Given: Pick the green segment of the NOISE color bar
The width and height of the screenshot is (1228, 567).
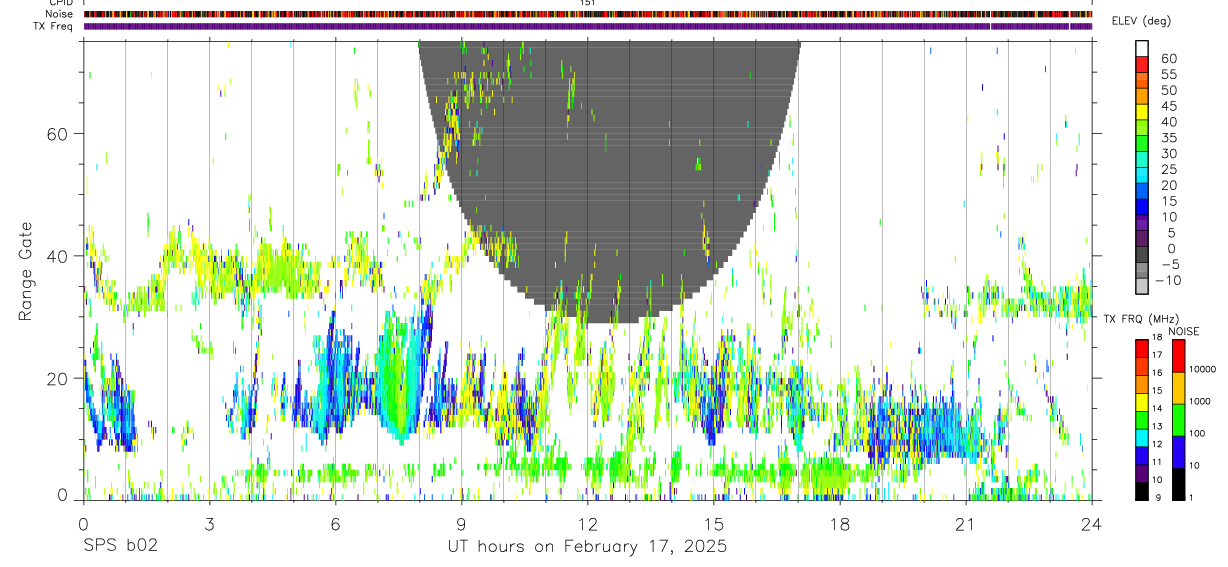Looking at the screenshot, I should (1177, 420).
